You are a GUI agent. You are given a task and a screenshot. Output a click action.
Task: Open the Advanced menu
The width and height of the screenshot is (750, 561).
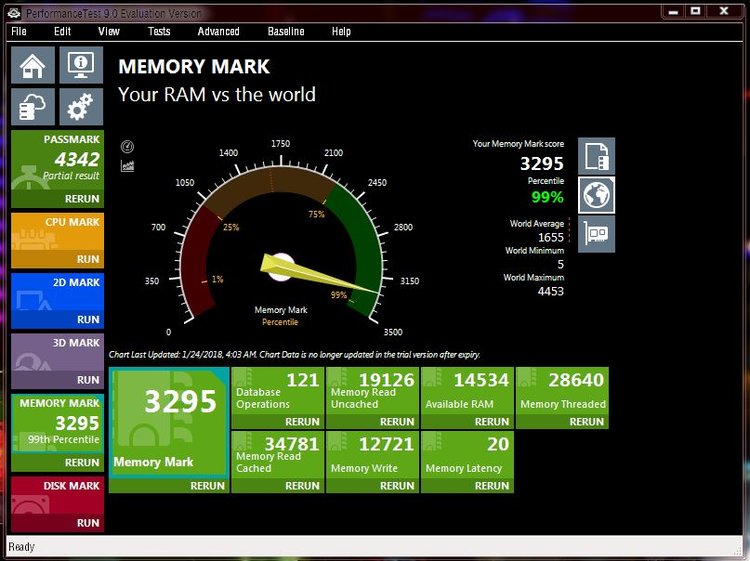[218, 32]
